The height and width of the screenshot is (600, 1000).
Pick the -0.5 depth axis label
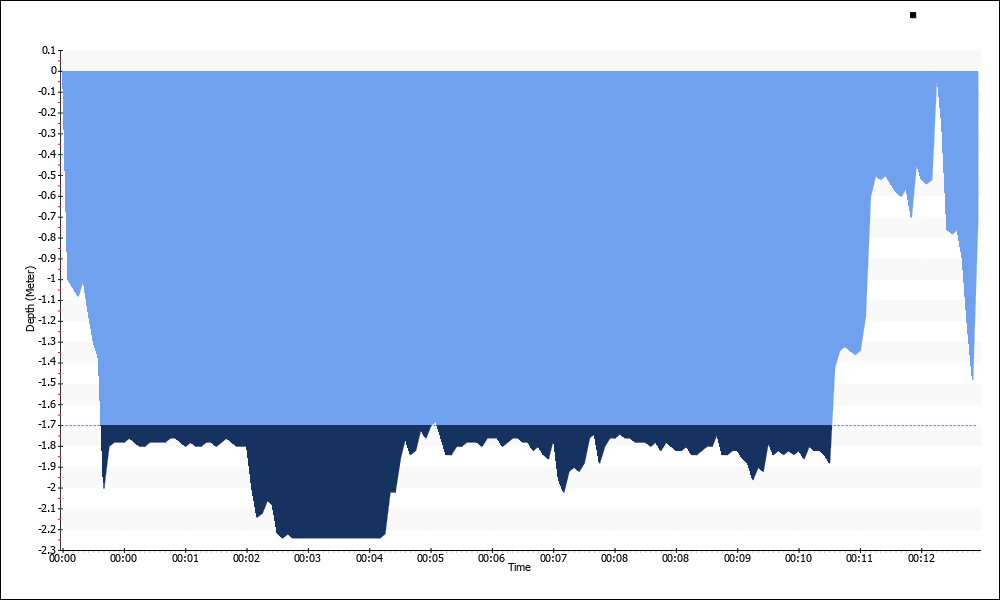[47, 175]
